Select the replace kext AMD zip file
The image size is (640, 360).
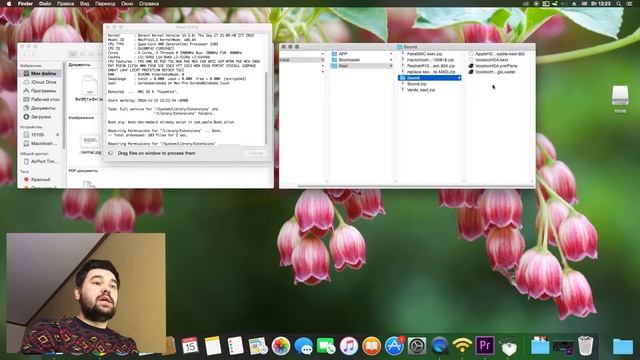coord(430,72)
